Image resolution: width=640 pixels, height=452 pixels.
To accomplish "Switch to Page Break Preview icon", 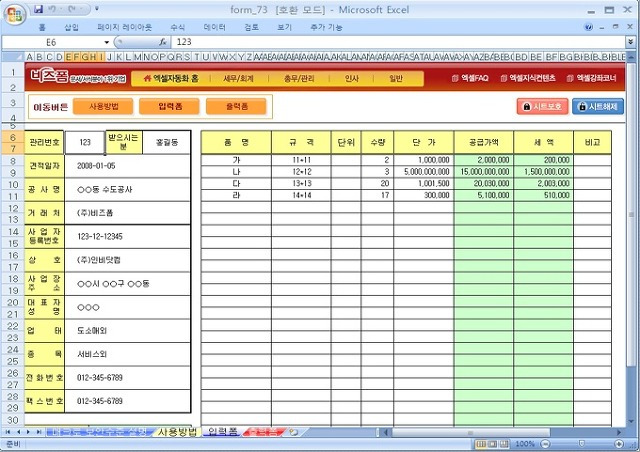I will (x=504, y=444).
